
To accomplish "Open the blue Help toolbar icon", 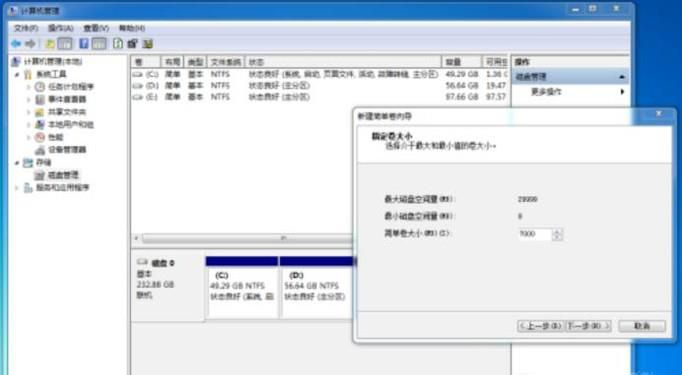I will [84, 44].
